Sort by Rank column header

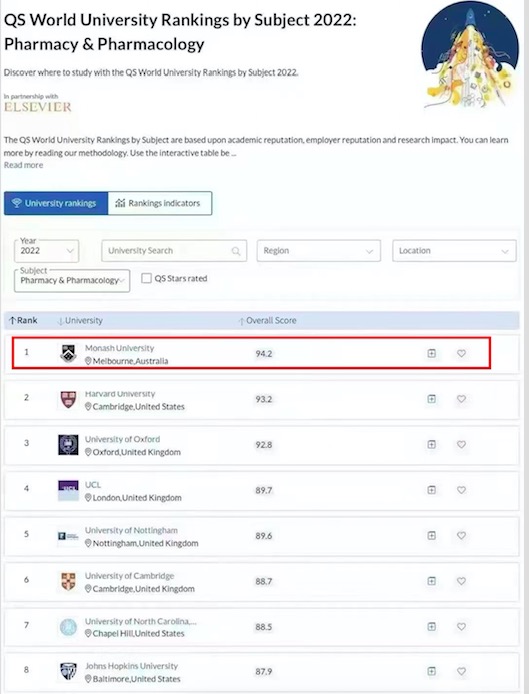click(x=23, y=320)
